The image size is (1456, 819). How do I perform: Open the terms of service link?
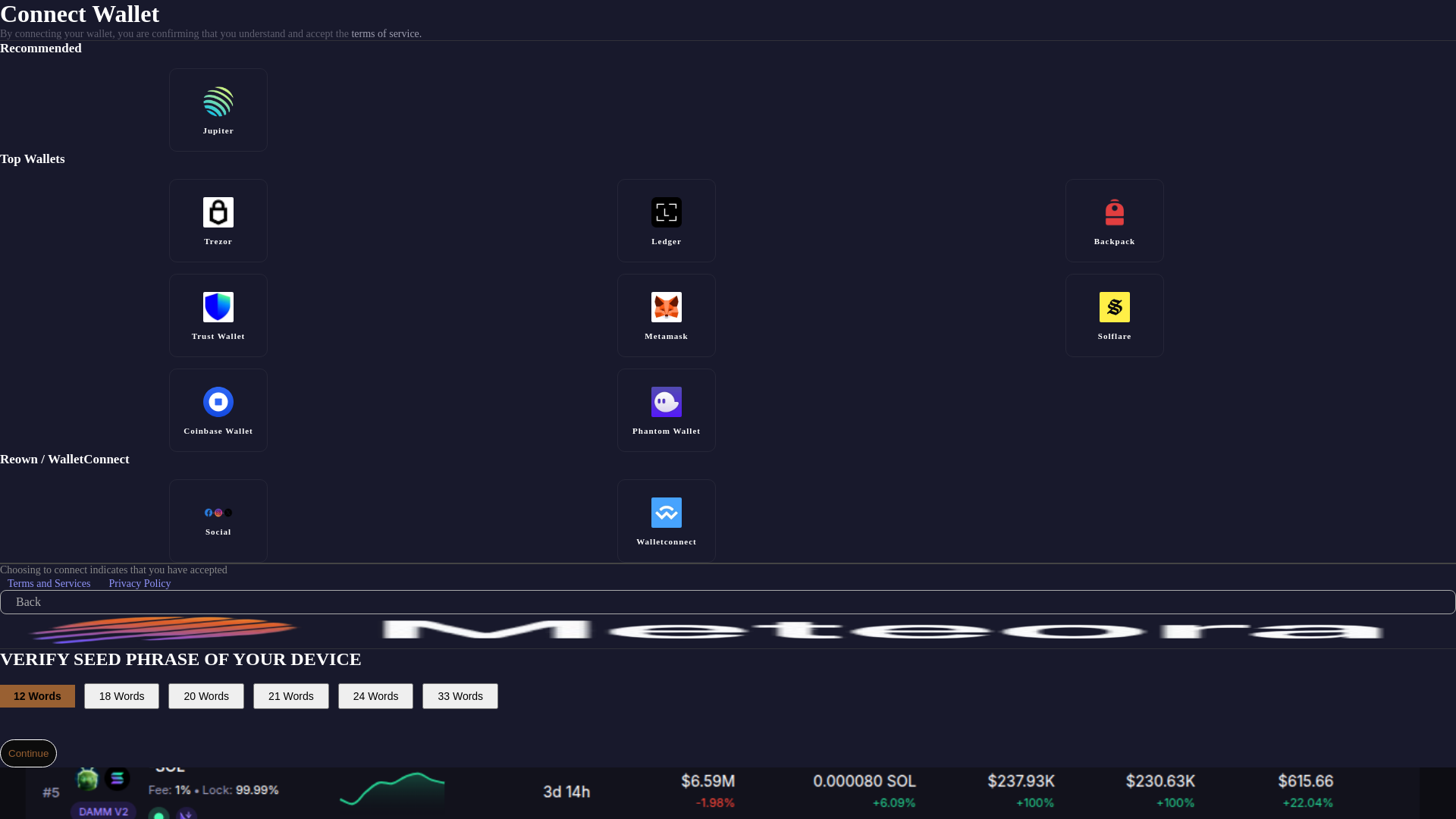pos(386,34)
